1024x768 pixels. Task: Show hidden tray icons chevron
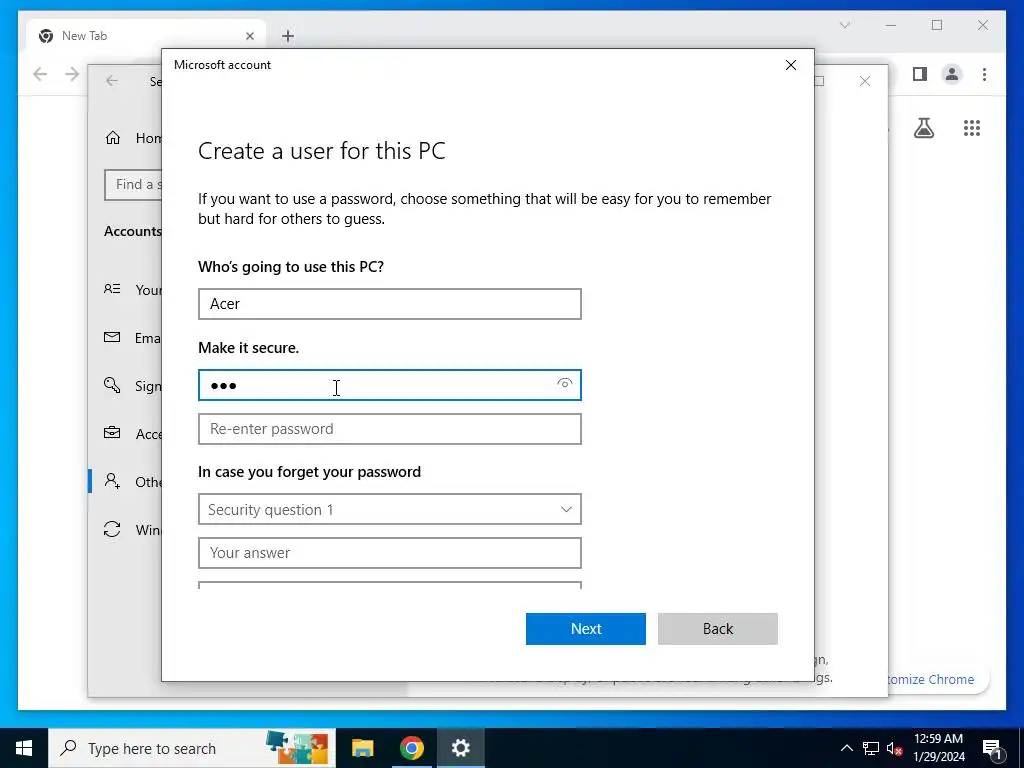(846, 748)
